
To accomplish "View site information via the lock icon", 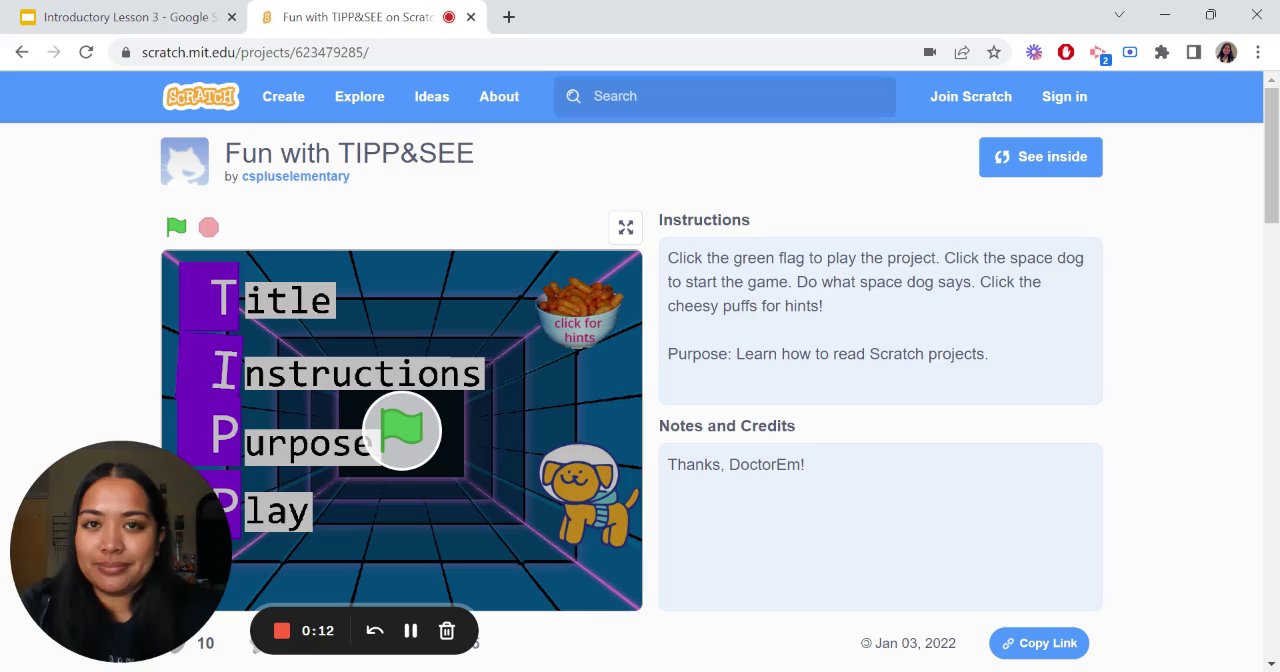I will point(125,52).
